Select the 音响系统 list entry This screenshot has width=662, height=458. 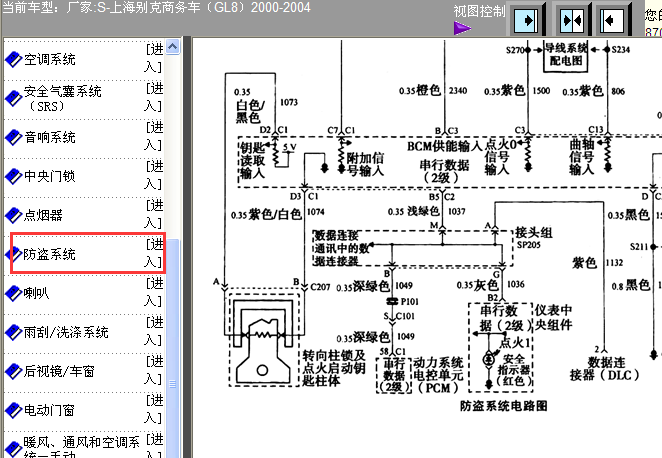(x=49, y=138)
